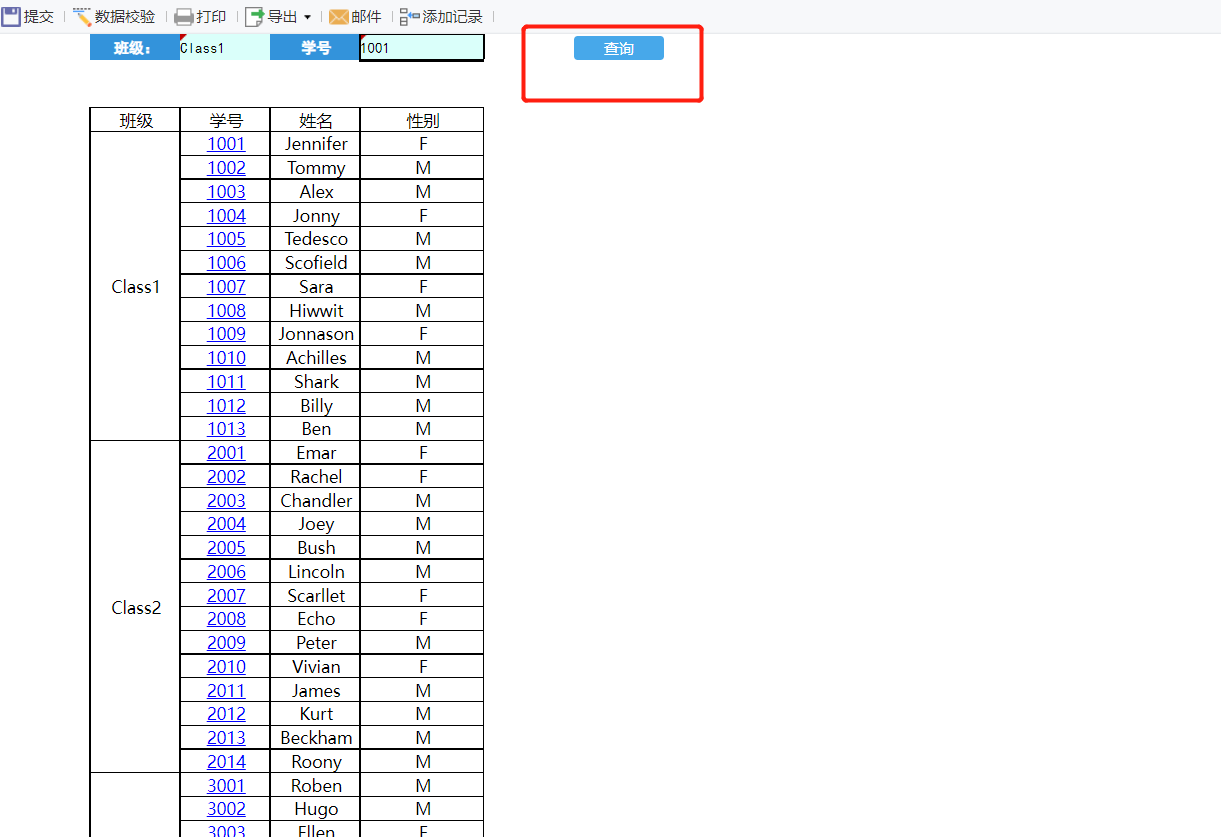1221x837 pixels.
Task: Open student ID link 2006
Action: click(x=226, y=572)
